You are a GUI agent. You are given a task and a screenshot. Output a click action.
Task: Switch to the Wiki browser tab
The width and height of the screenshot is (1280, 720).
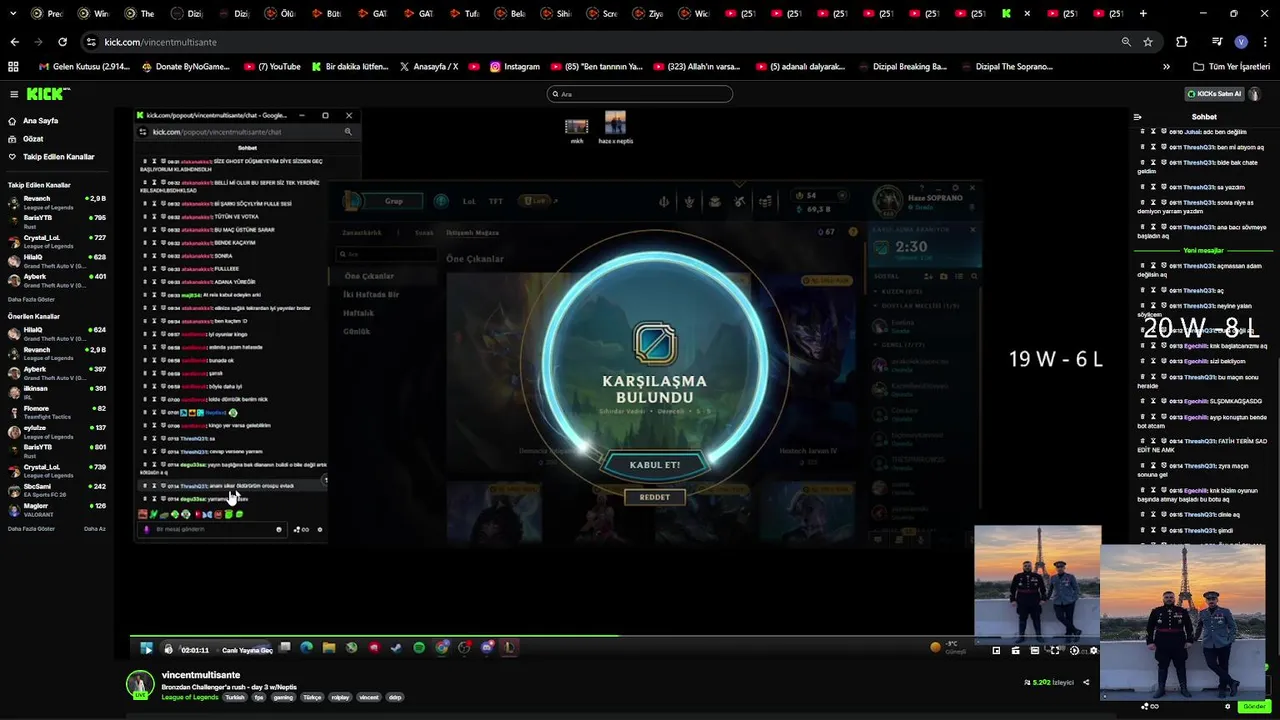point(693,14)
